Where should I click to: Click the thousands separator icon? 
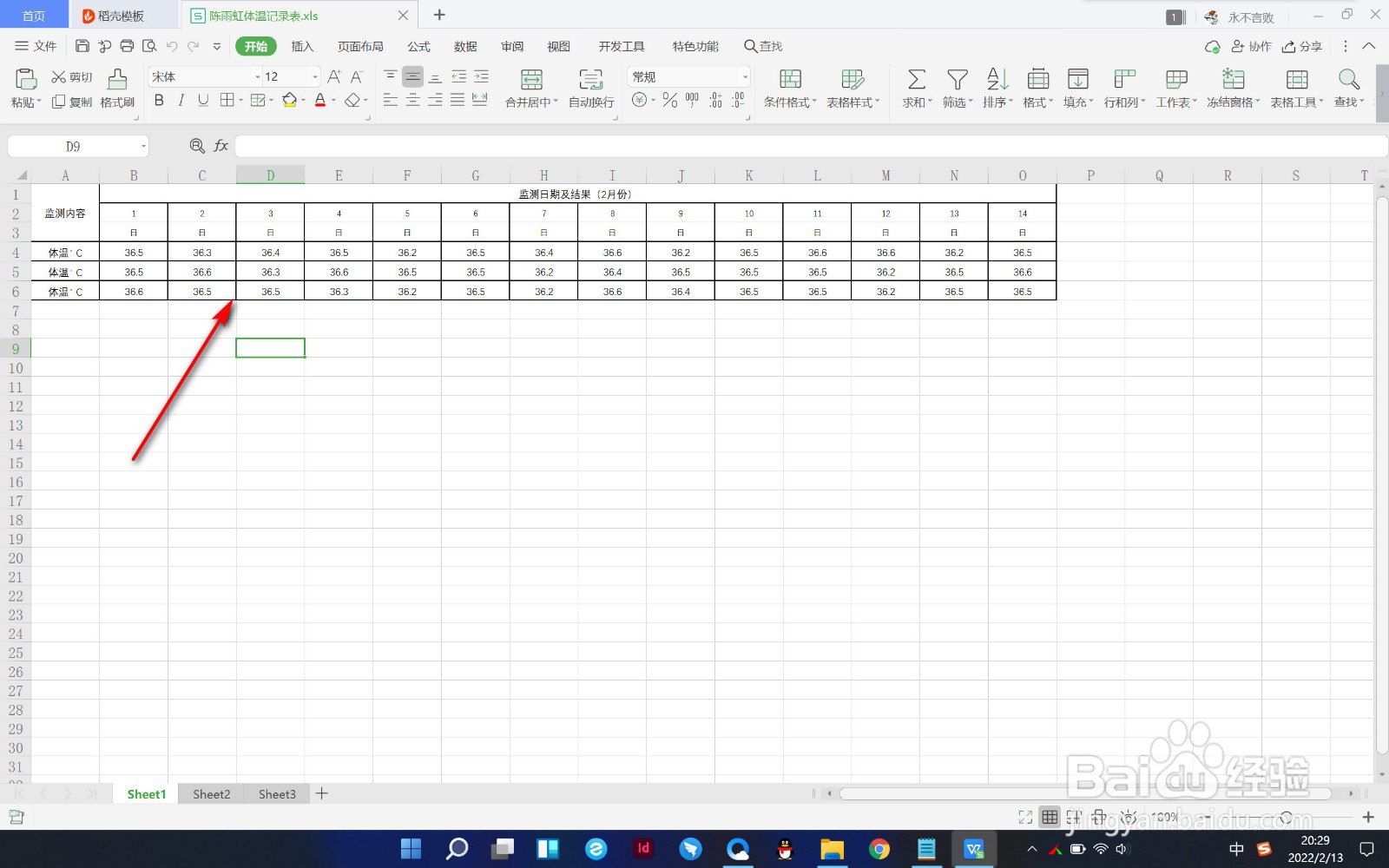(692, 101)
